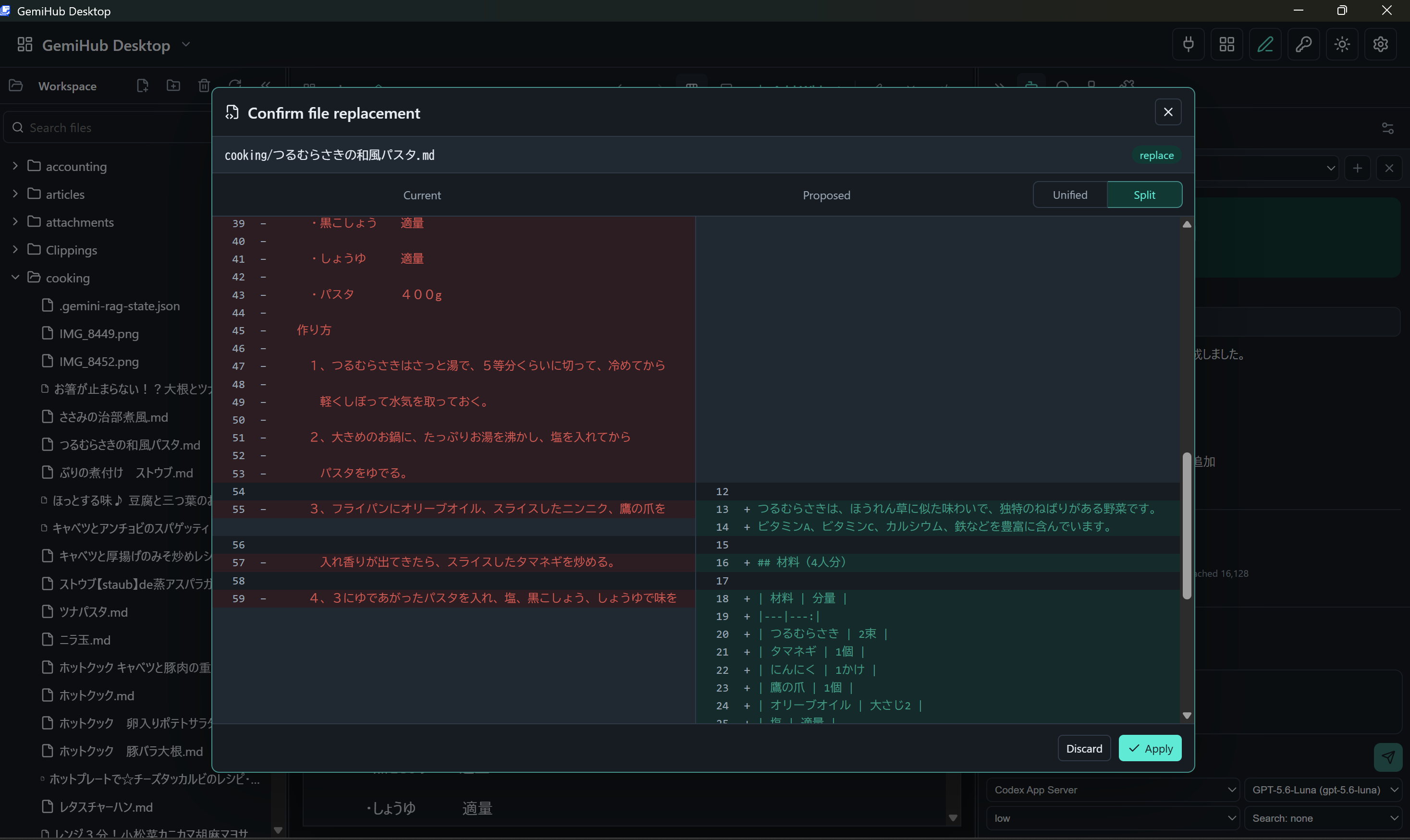Click removed line 45 作り方
Screen dimensions: 1410x840
click(314, 330)
